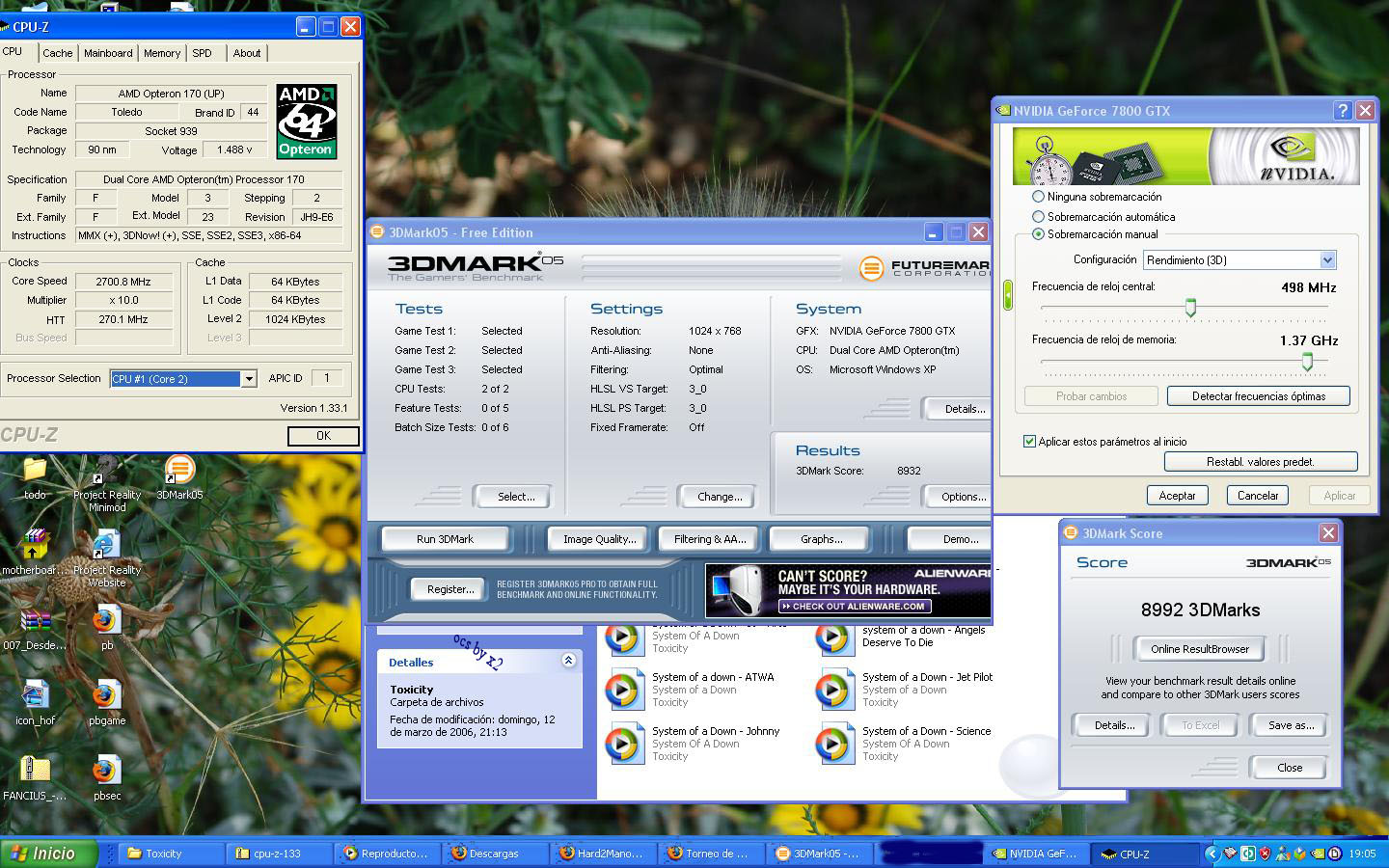
Task: Open the Processor Selection dropdown in CPU-Z
Action: (x=248, y=379)
